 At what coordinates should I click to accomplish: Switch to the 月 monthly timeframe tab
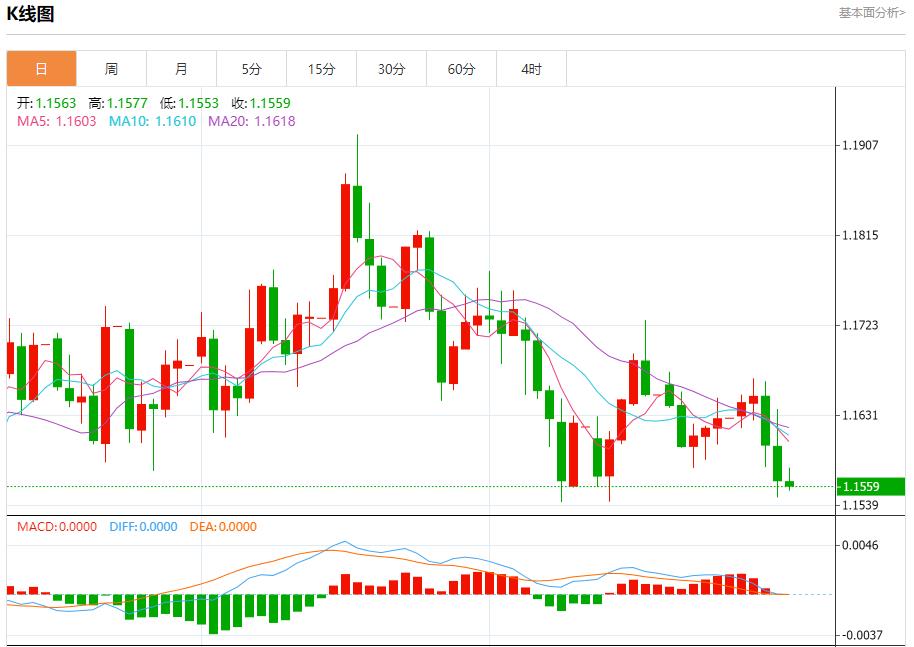pos(180,68)
